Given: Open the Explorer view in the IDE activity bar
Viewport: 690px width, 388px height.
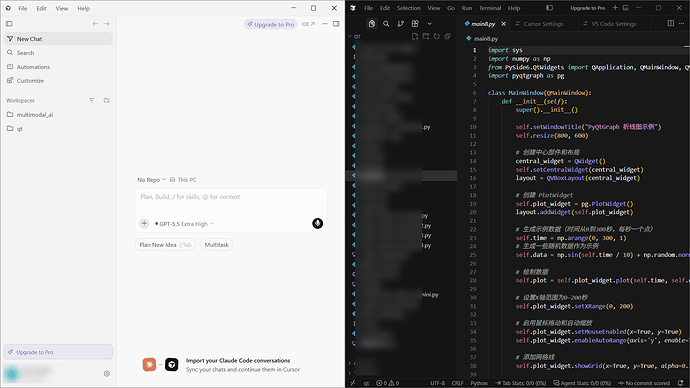Looking at the screenshot, I should point(372,24).
